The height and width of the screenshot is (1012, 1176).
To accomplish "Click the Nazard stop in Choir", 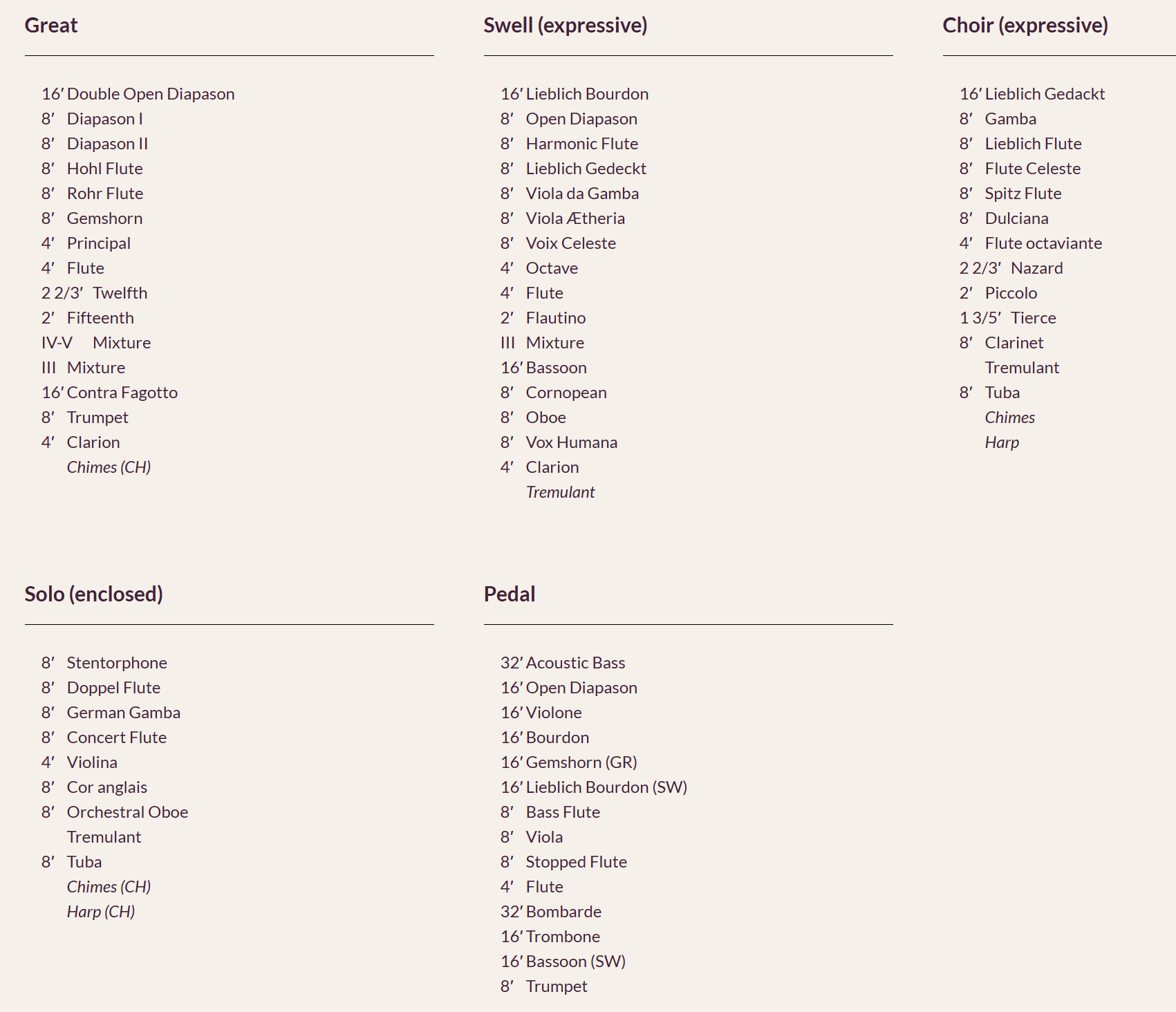I will 1036,268.
